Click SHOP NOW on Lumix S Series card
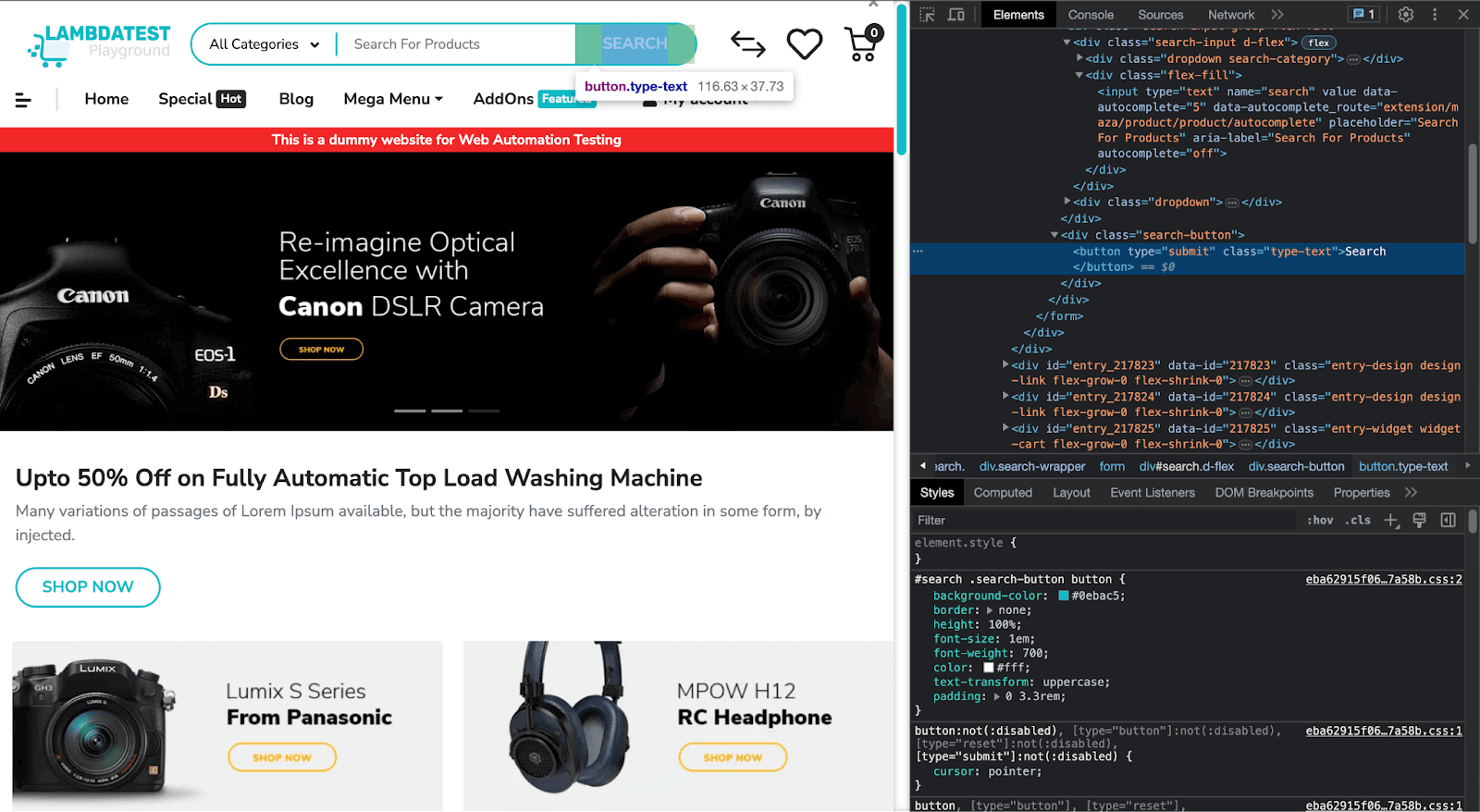The height and width of the screenshot is (812, 1480). 282,757
